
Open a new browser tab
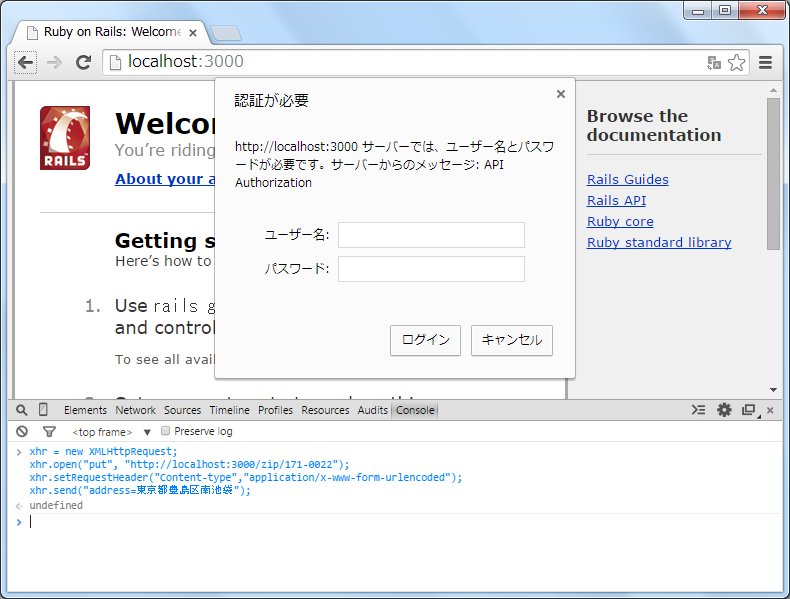coord(225,33)
